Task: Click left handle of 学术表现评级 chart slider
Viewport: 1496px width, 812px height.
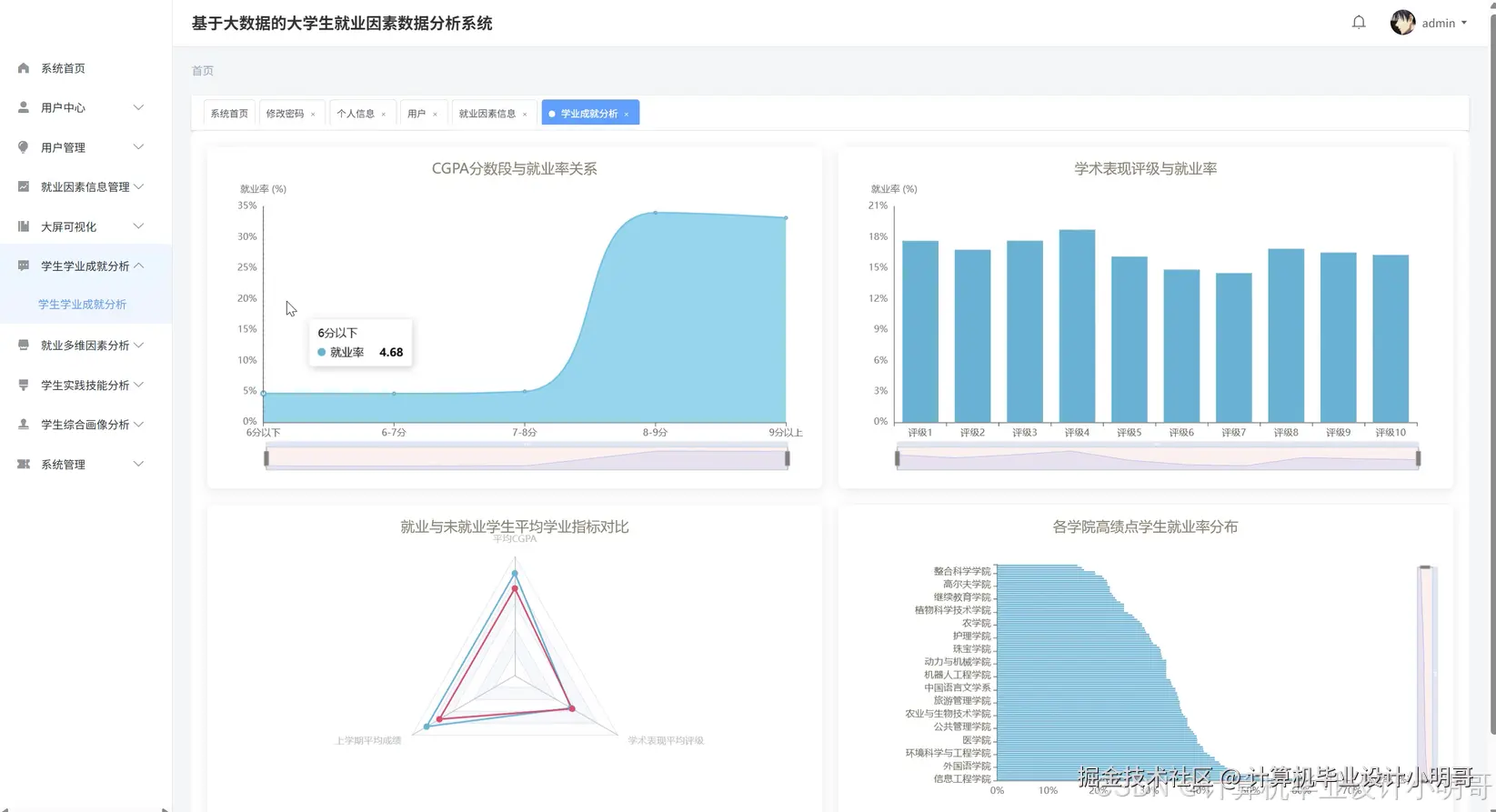Action: click(x=898, y=458)
